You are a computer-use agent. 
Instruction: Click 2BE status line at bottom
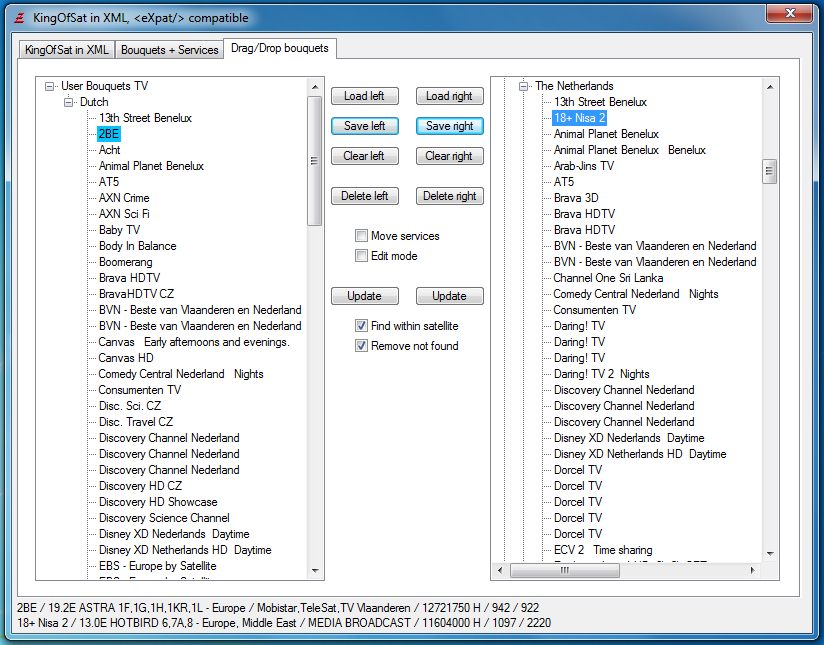tap(278, 608)
